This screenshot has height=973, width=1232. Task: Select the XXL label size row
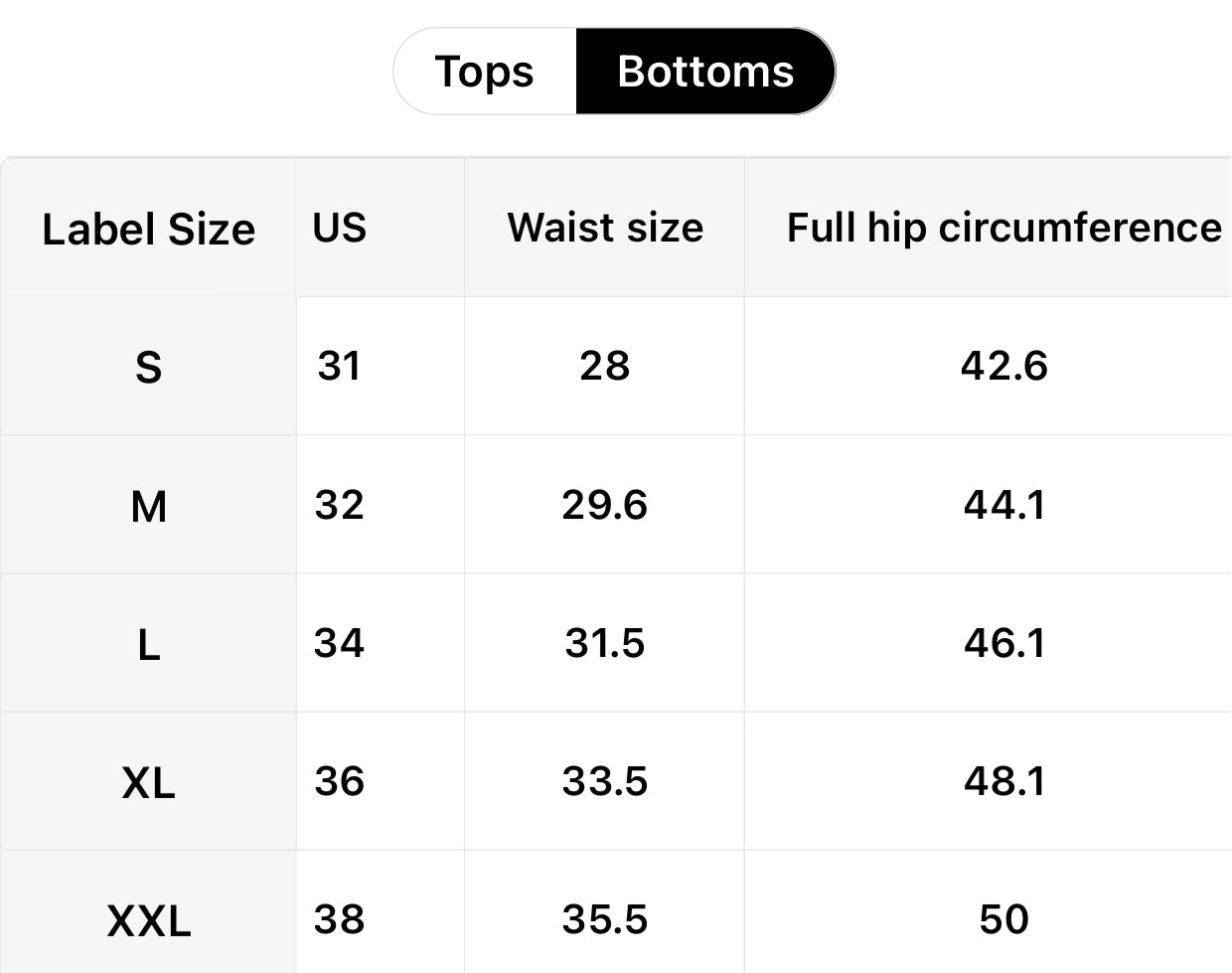(x=148, y=920)
